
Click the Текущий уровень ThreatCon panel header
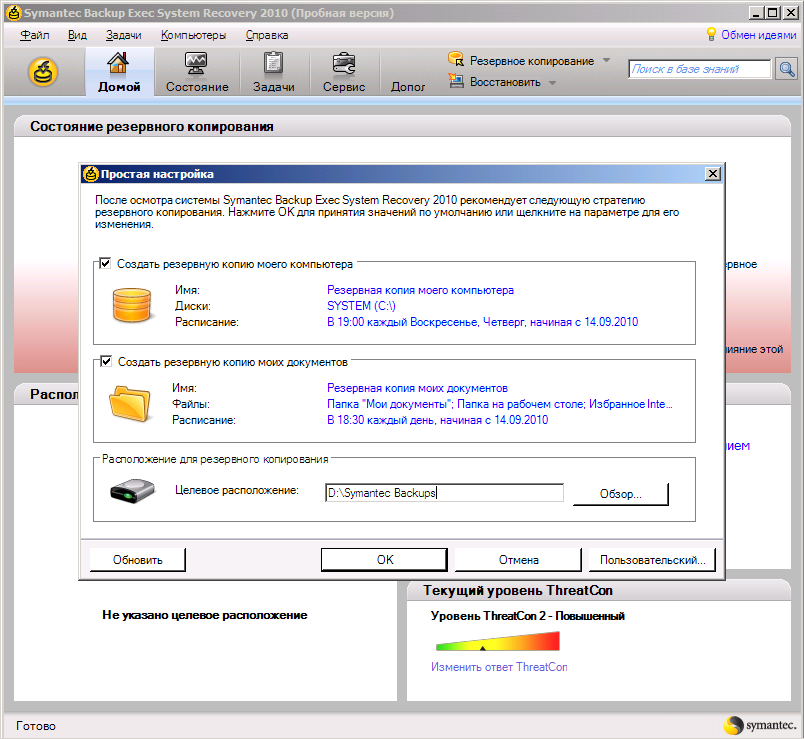(x=599, y=590)
